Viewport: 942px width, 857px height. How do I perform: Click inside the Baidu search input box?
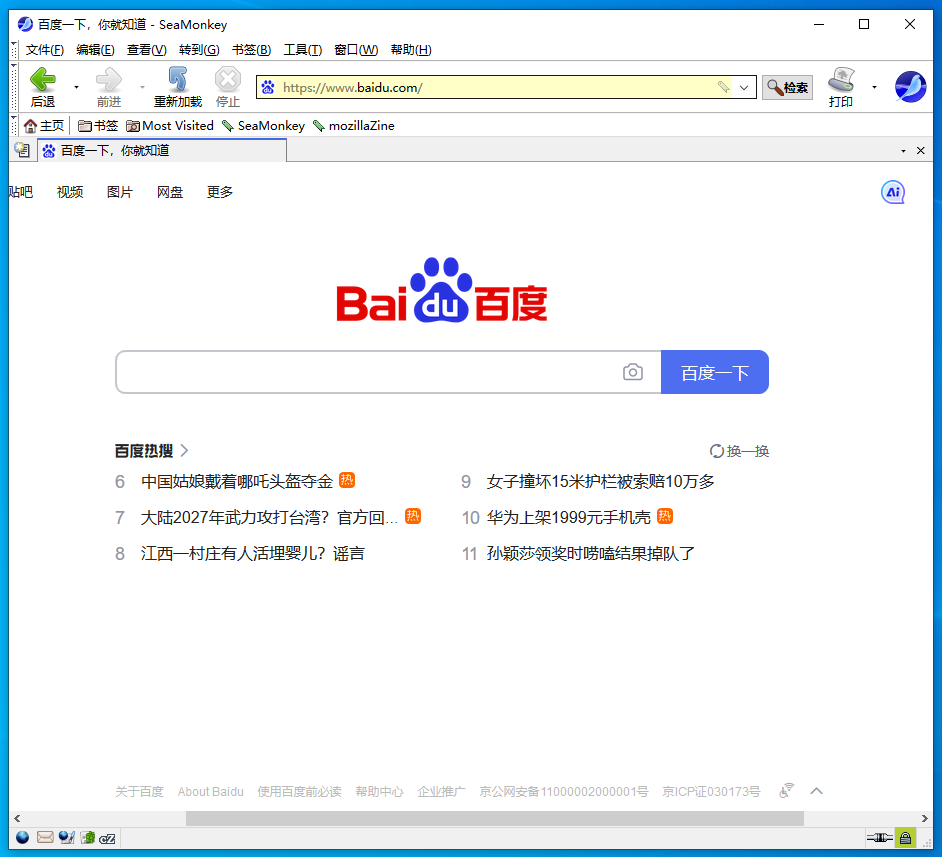(370, 372)
